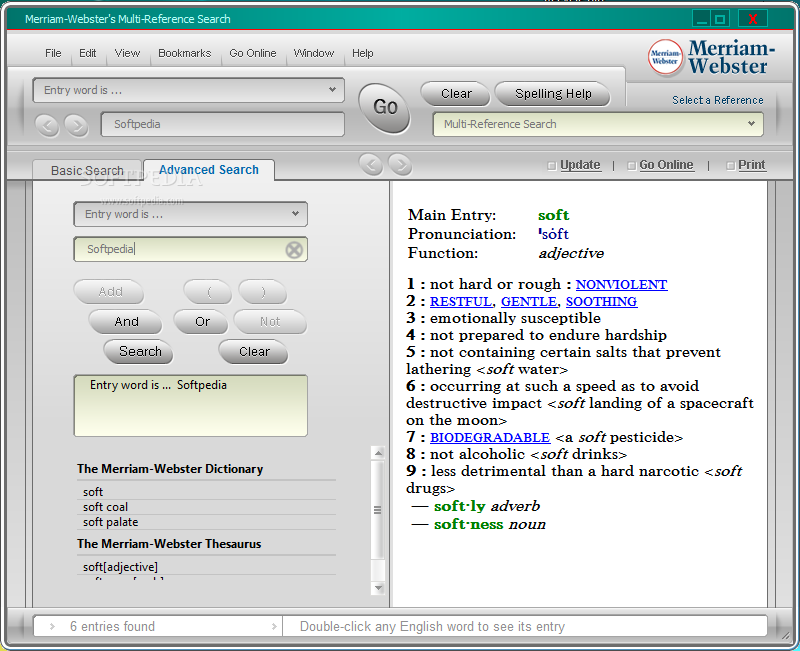Click the small icon beside Update

[x=551, y=166]
